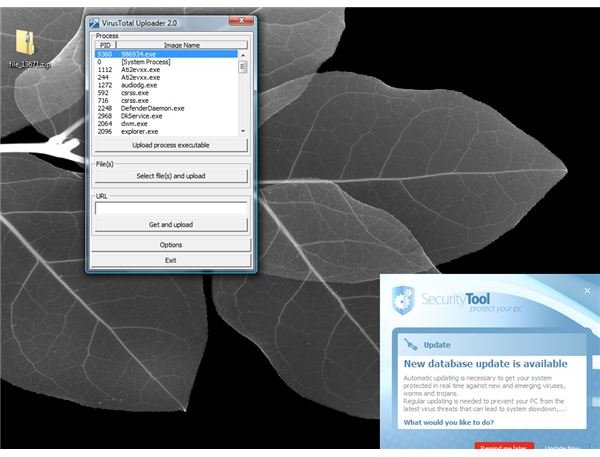Select process 986934.exe row

click(x=166, y=54)
